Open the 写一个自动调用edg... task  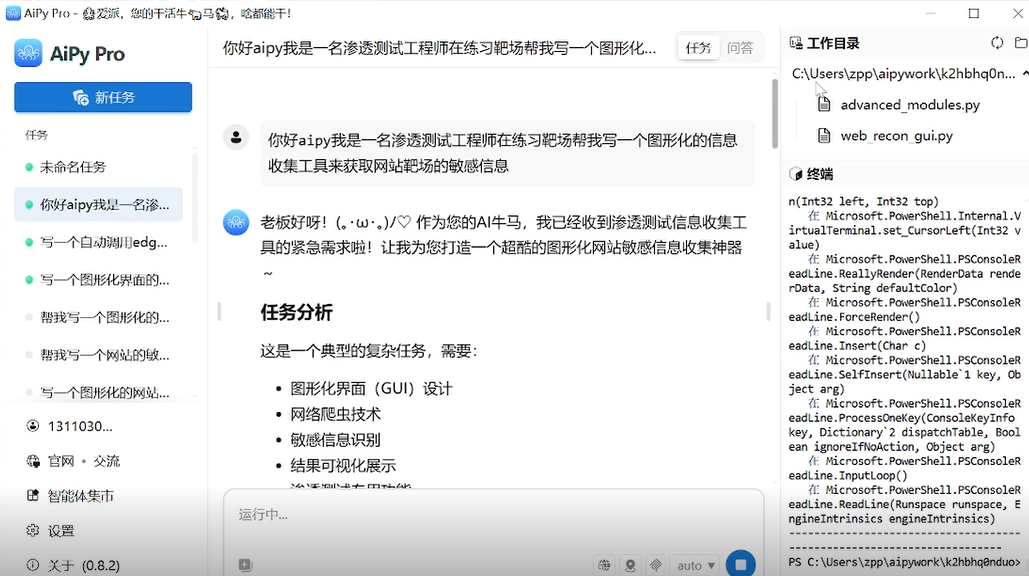tap(98, 243)
